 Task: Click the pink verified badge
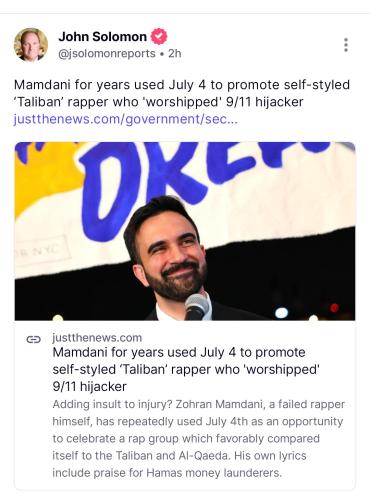[159, 36]
